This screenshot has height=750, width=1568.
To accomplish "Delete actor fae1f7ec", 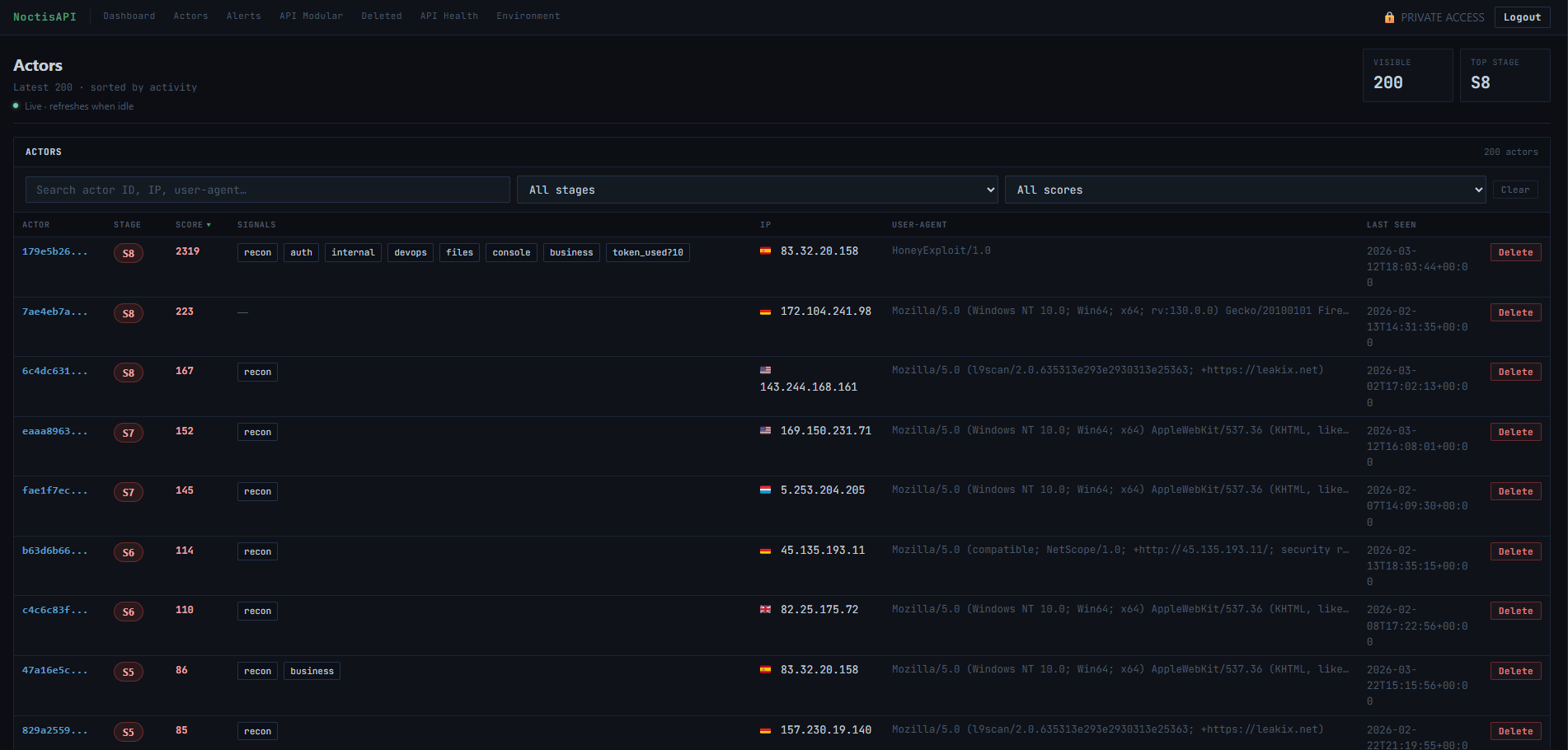I will tap(1515, 491).
